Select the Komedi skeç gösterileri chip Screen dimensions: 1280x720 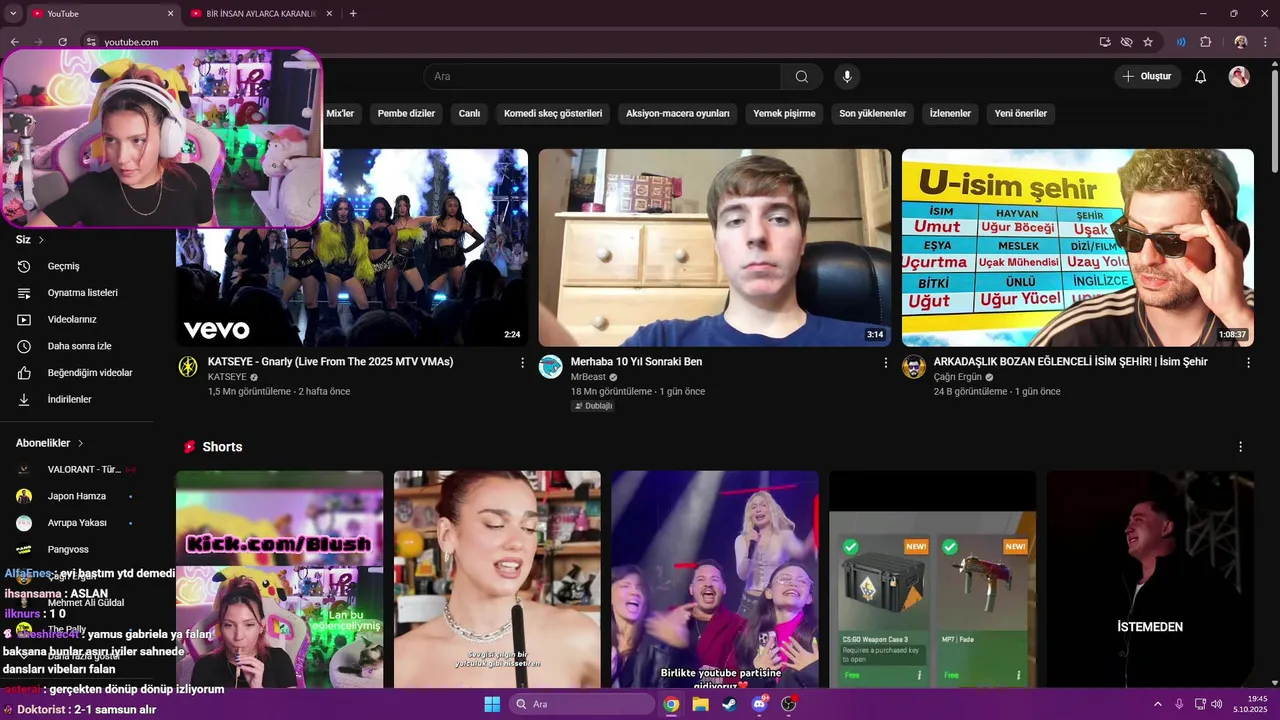[553, 113]
